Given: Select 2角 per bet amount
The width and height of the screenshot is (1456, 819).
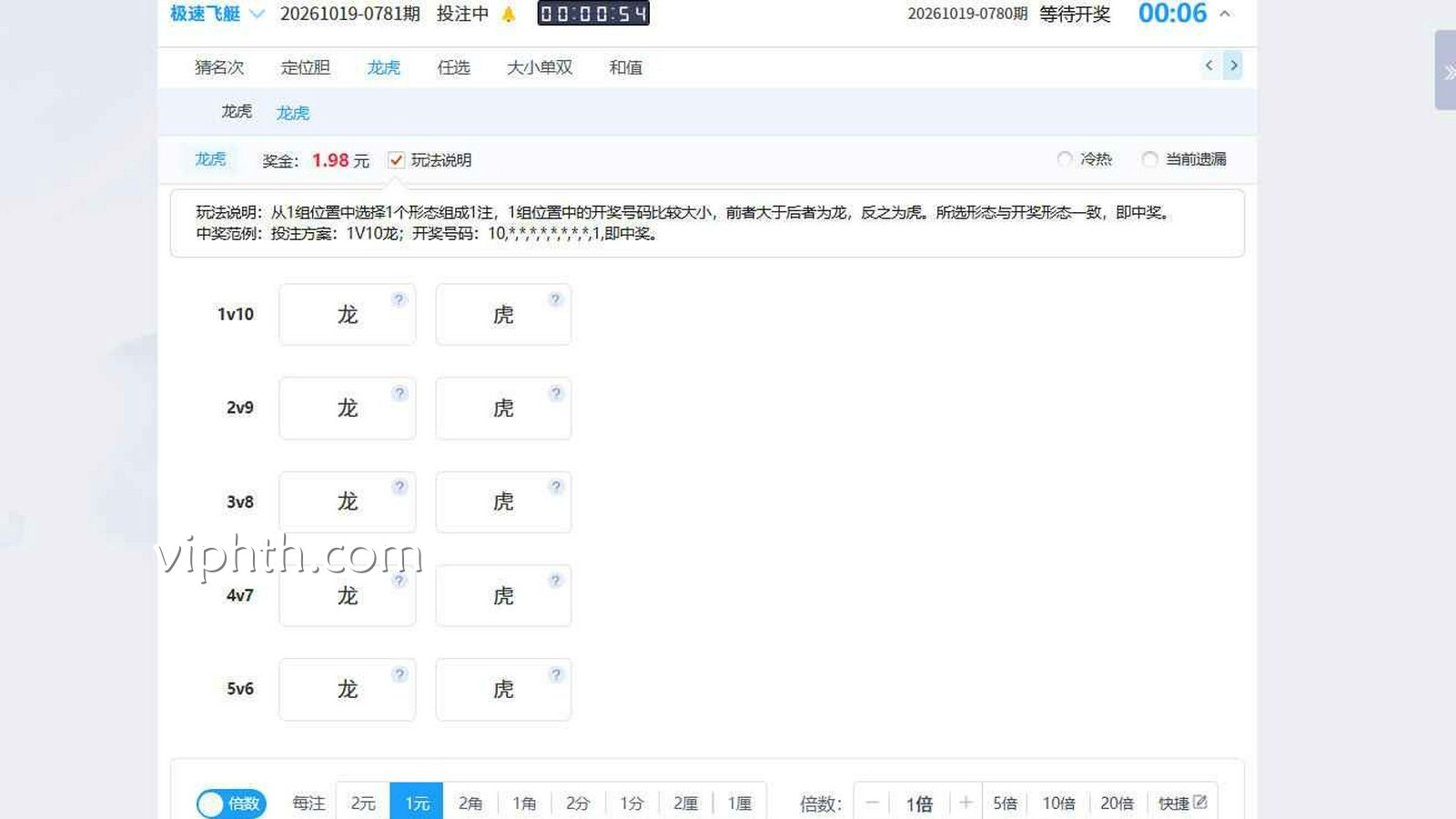Looking at the screenshot, I should (x=470, y=803).
